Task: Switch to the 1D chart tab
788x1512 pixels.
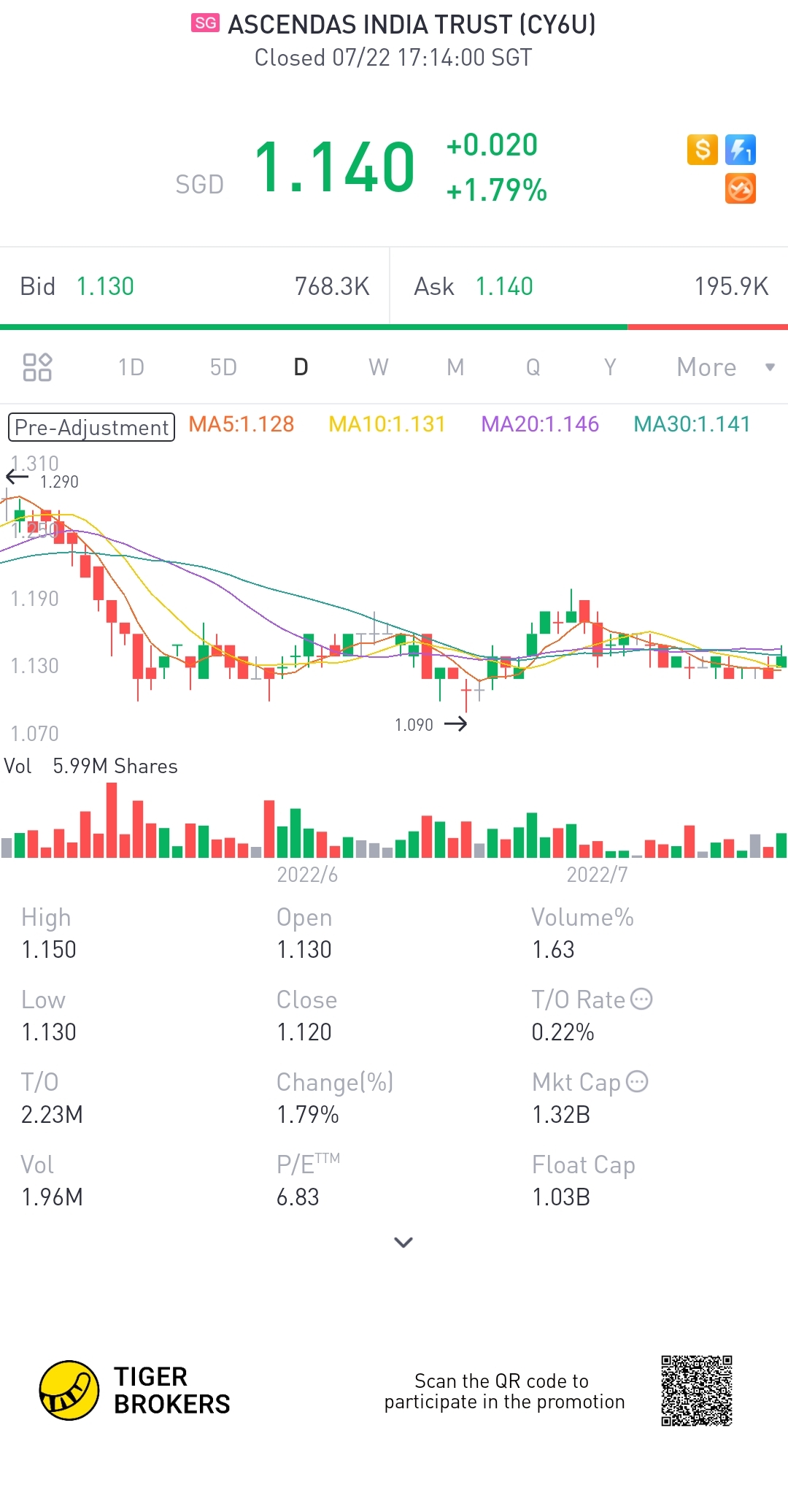Action: point(131,367)
